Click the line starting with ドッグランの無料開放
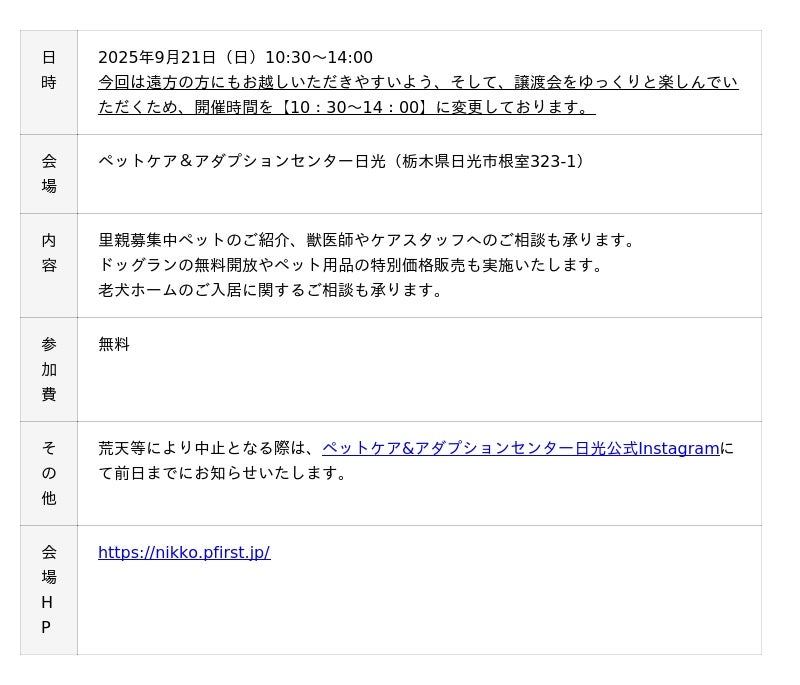The width and height of the screenshot is (800, 685). [351, 266]
